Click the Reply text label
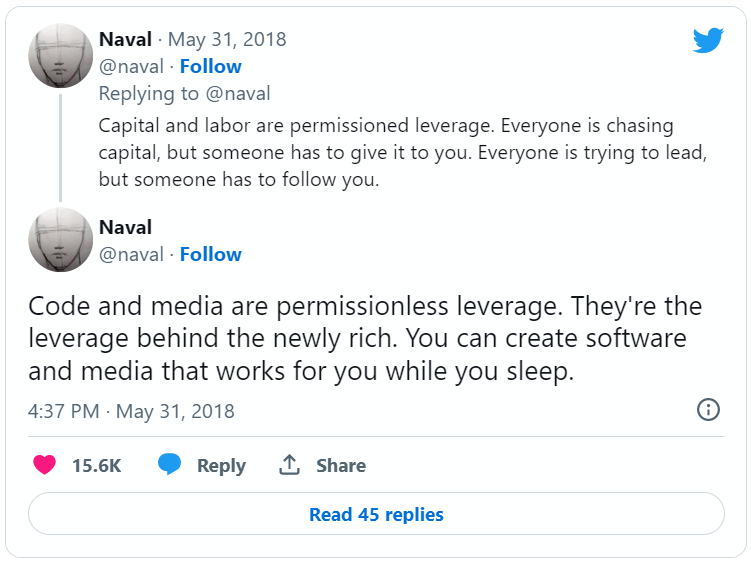Viewport: 751px width, 562px height. [221, 465]
